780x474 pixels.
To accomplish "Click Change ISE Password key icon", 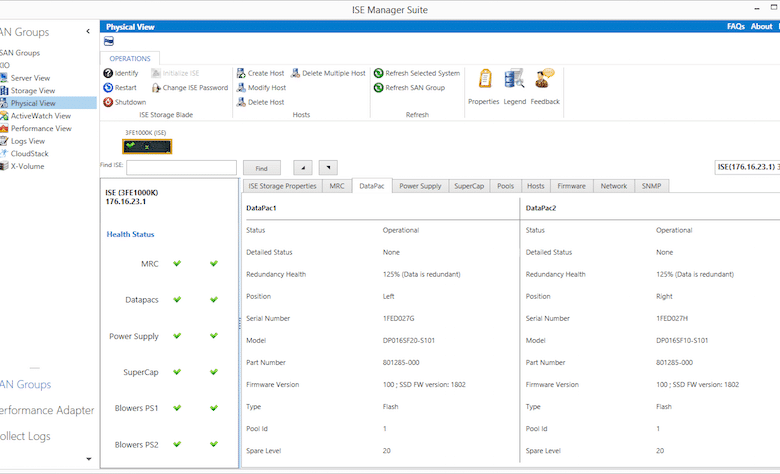I will coord(156,88).
